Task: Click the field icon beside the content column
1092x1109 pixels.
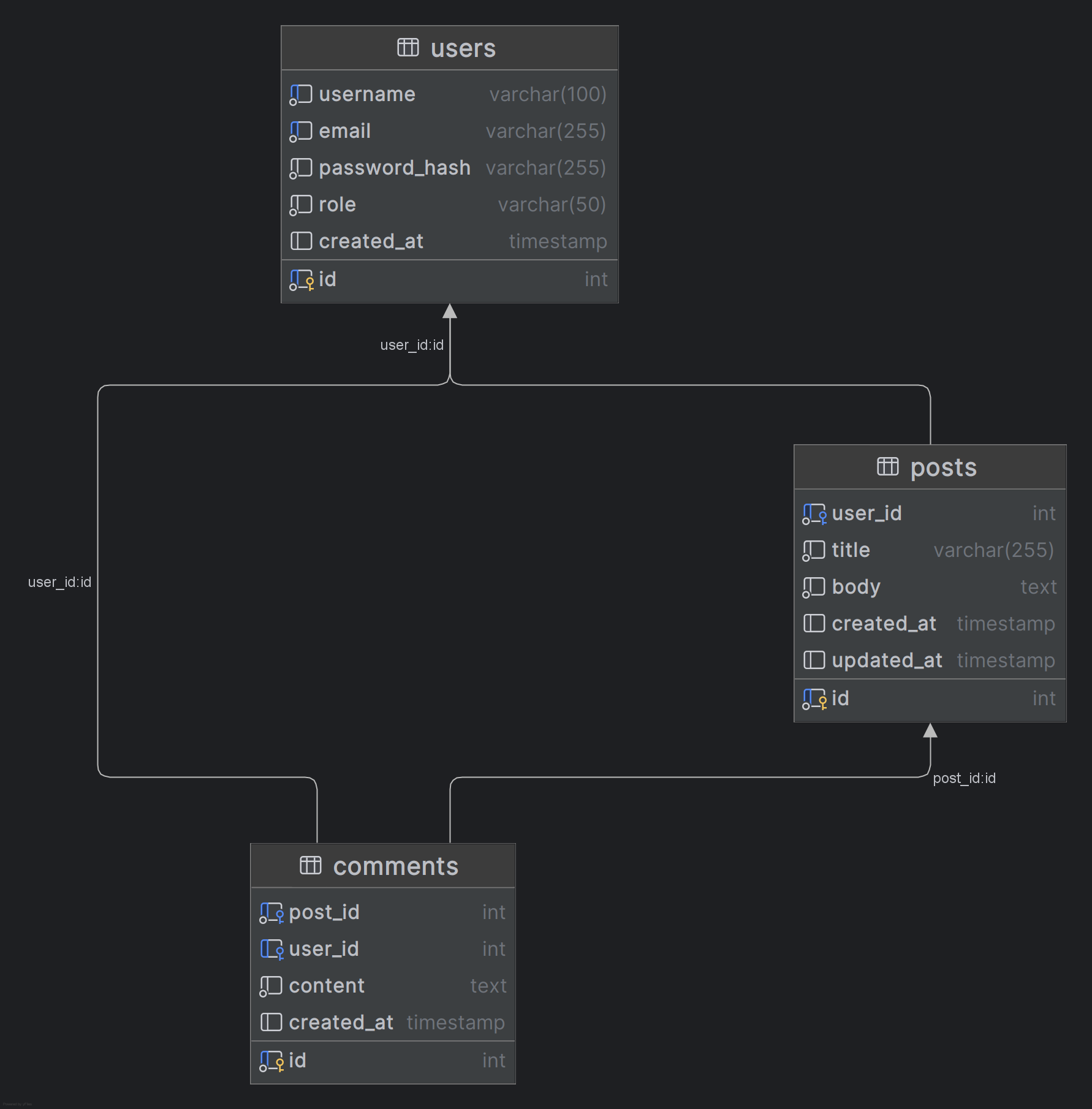Action: (270, 985)
